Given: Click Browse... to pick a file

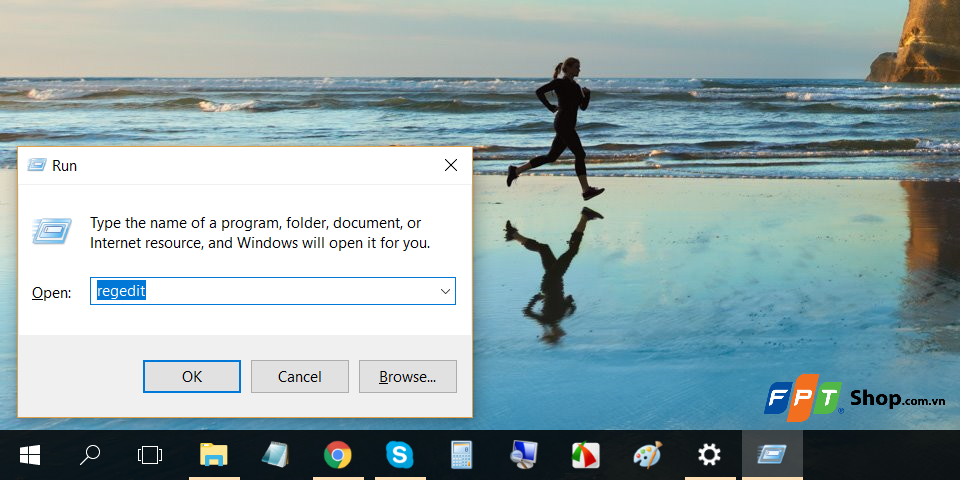Looking at the screenshot, I should [x=407, y=377].
